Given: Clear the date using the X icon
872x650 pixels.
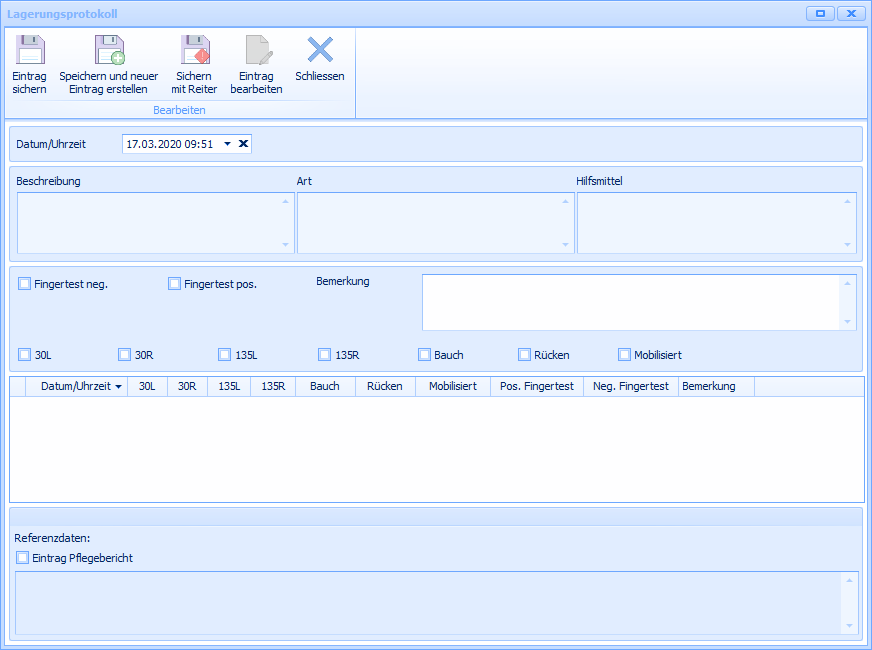Looking at the screenshot, I should 243,144.
